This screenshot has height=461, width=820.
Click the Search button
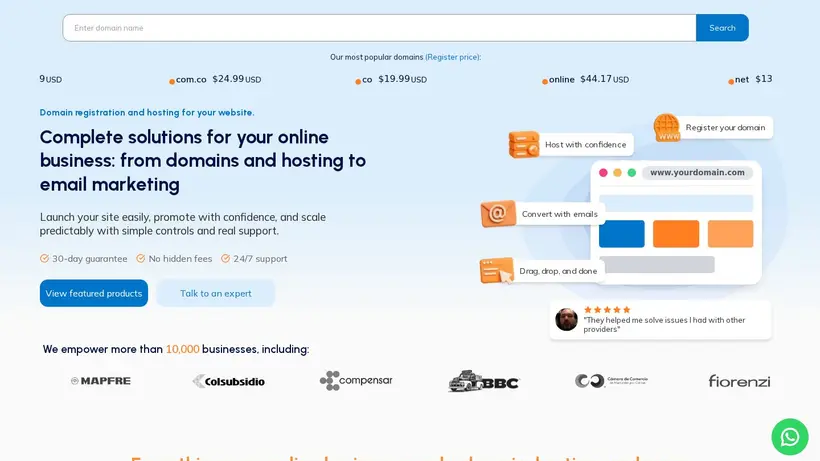pyautogui.click(x=722, y=28)
